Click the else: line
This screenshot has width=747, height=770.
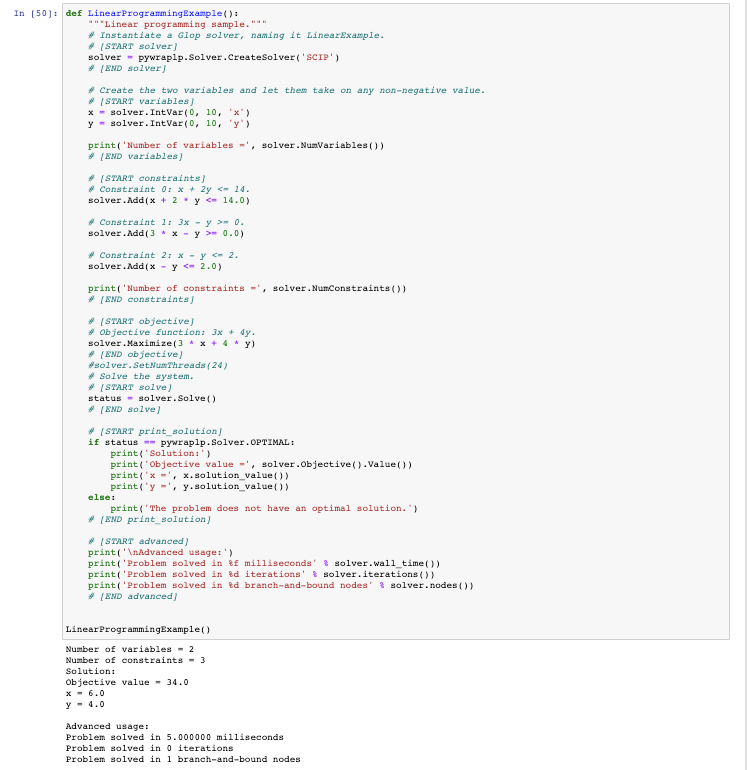[x=102, y=497]
